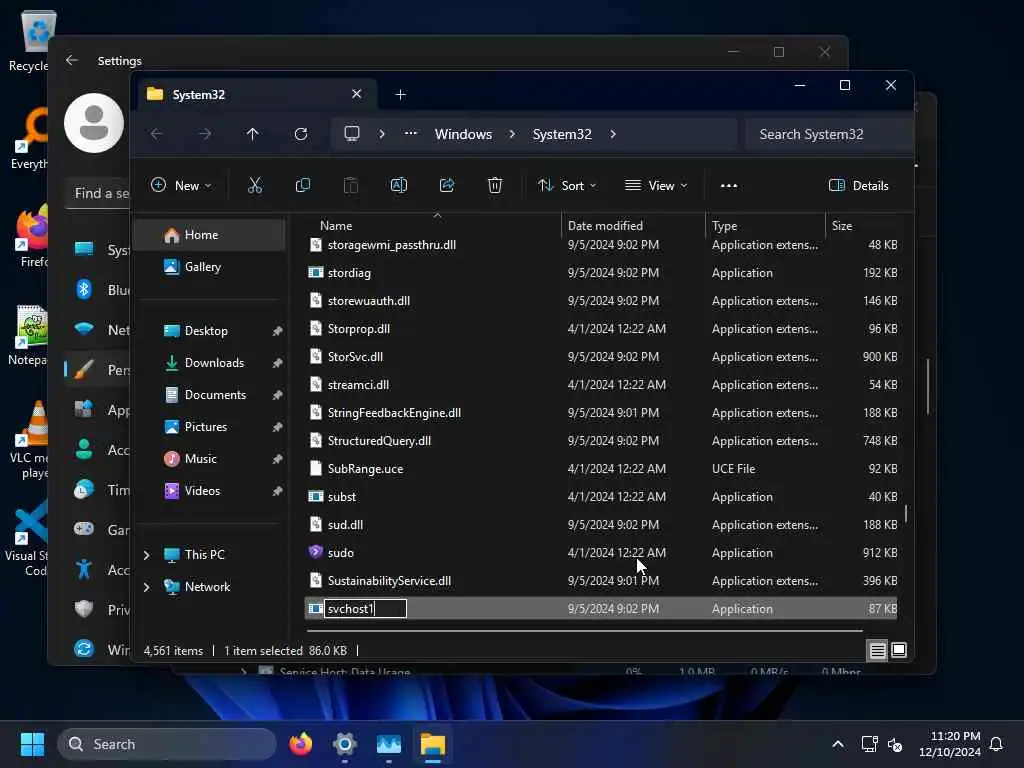Viewport: 1024px width, 768px height.
Task: Click inside the svchost1 rename field
Action: pyautogui.click(x=365, y=609)
